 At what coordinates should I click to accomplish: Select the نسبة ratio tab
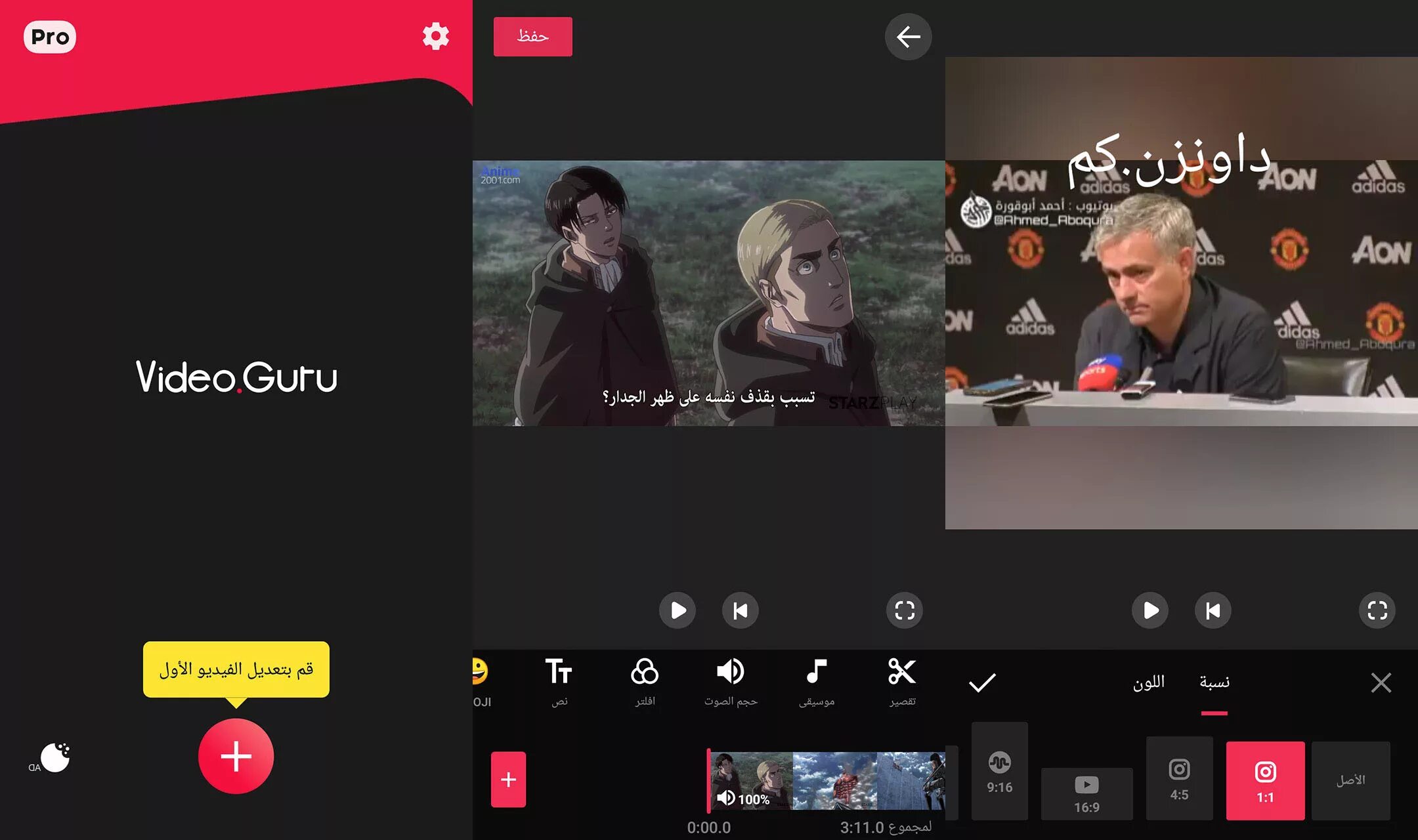click(x=1214, y=682)
